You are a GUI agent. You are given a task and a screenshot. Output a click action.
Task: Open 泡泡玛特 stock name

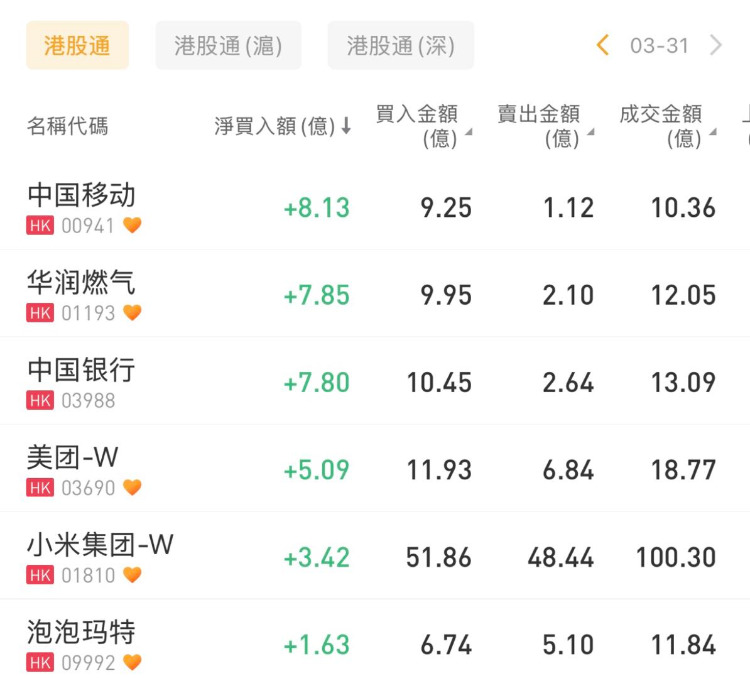[x=81, y=632]
